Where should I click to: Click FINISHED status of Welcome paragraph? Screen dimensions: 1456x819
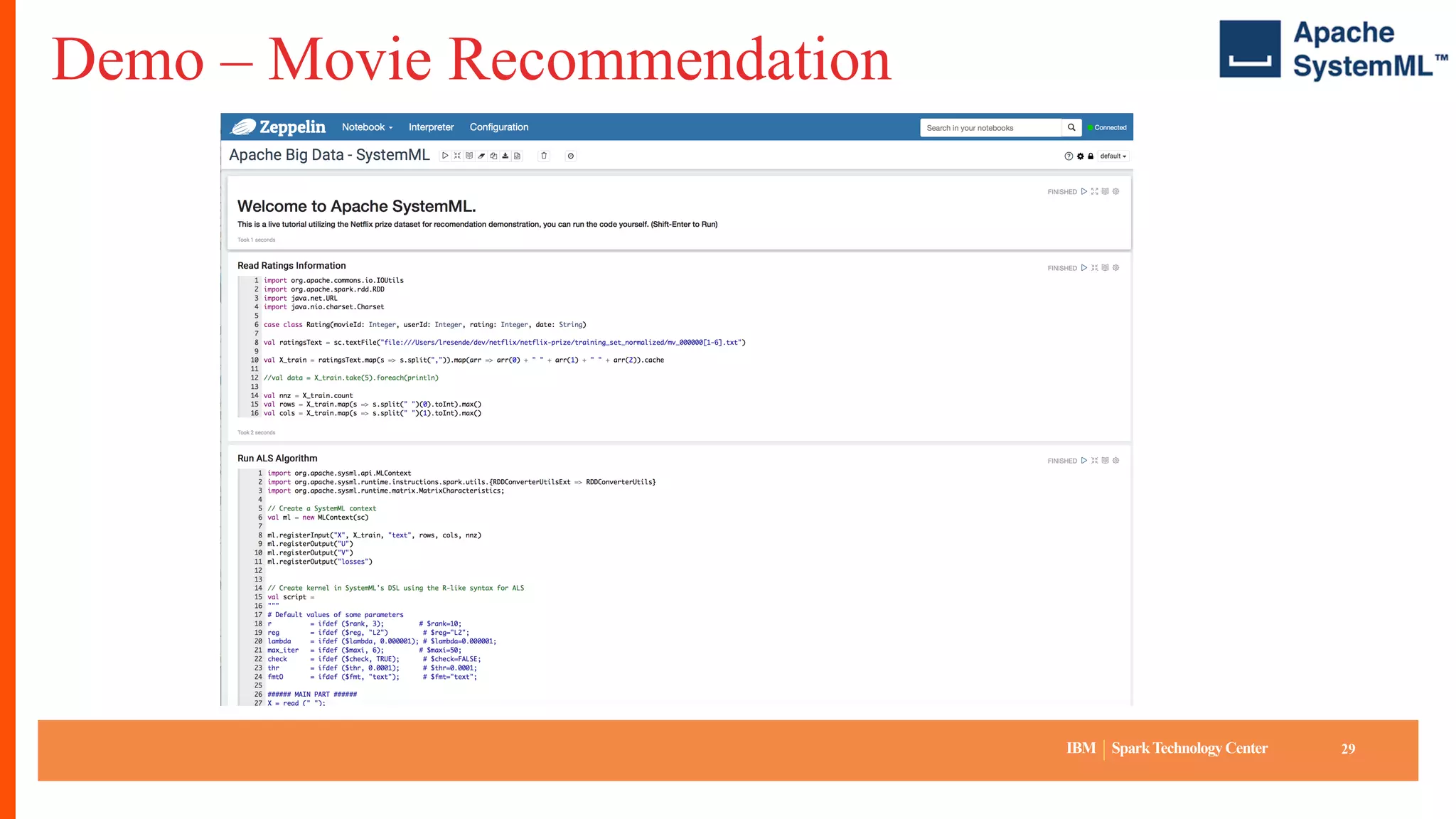click(1062, 192)
